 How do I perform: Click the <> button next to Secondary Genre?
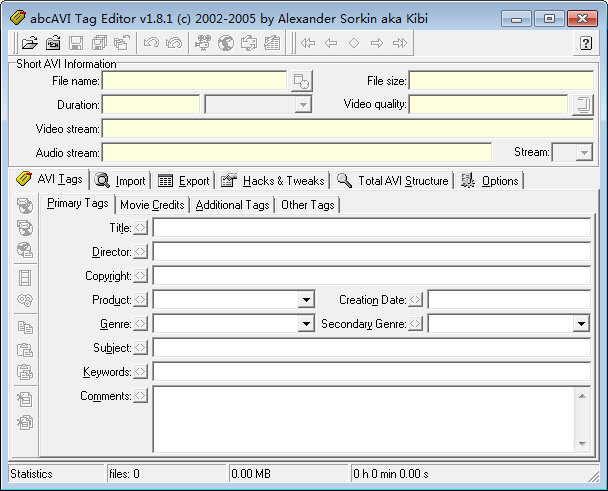[x=415, y=324]
